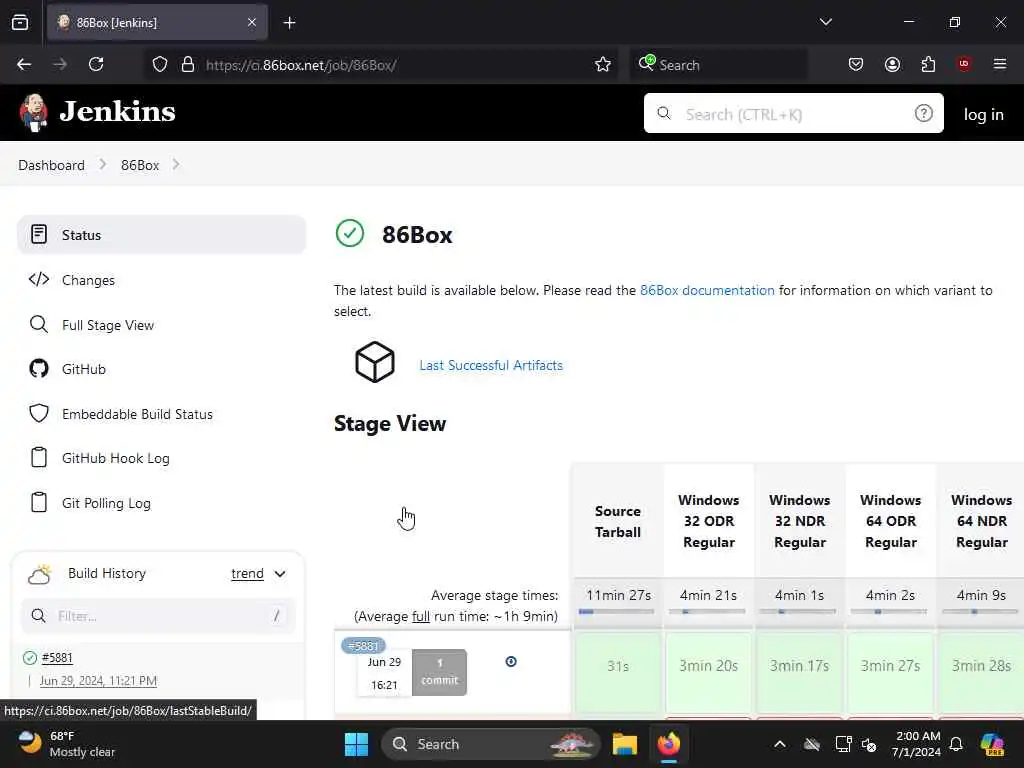
Task: Click the Jenkins mascot logo
Action: 34,112
